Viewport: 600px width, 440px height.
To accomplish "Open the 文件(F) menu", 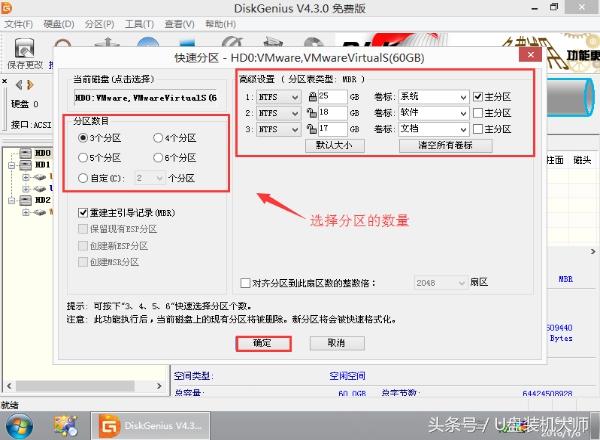I will (18, 24).
